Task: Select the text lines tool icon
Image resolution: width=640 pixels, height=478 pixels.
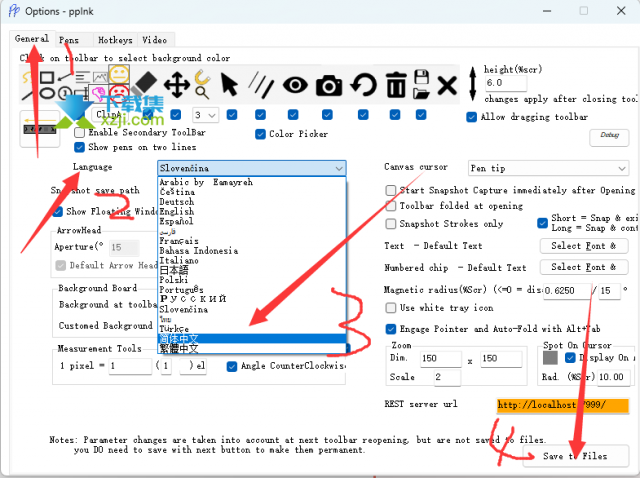Action: tap(82, 77)
